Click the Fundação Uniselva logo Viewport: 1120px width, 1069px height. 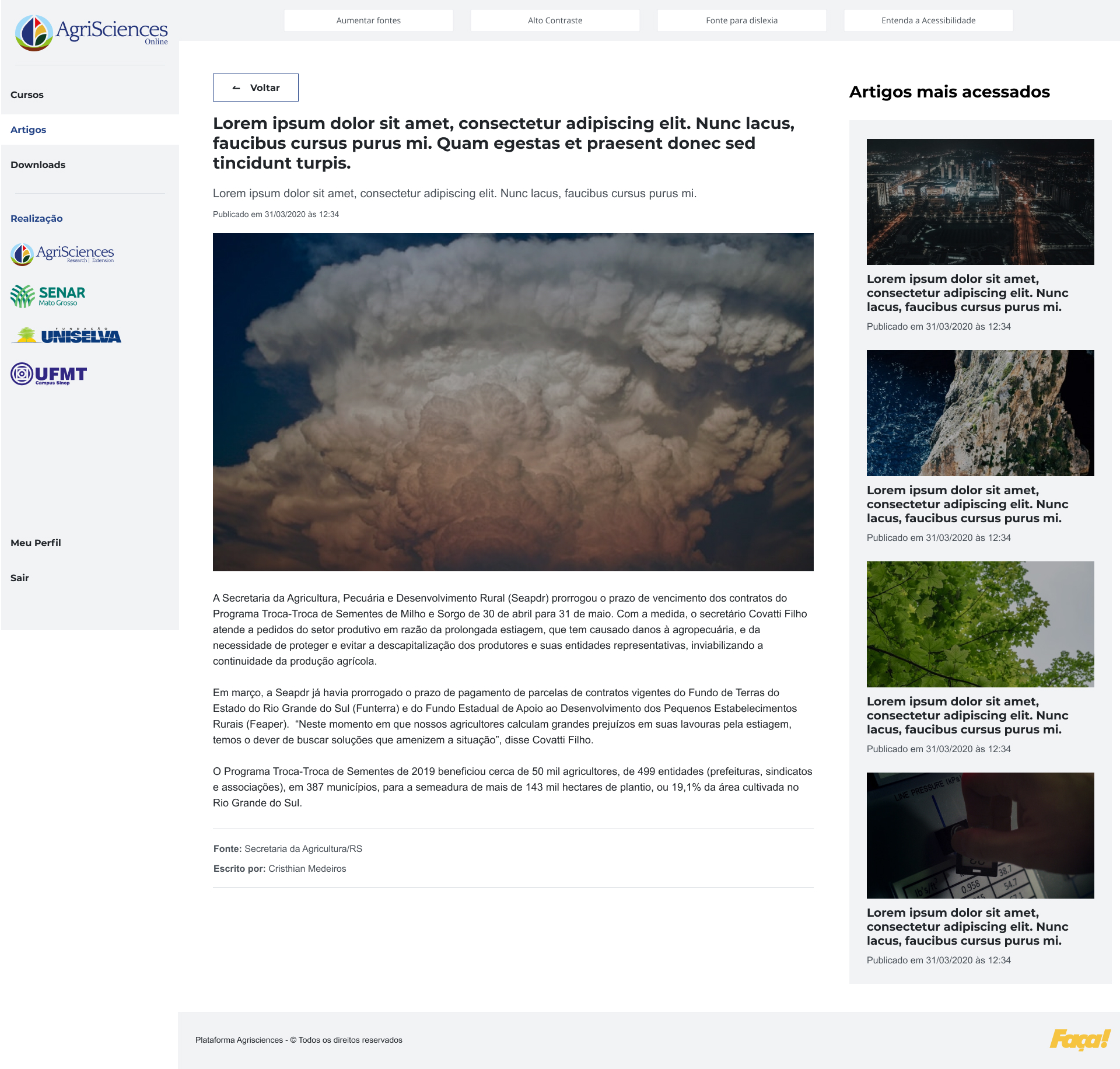click(66, 335)
